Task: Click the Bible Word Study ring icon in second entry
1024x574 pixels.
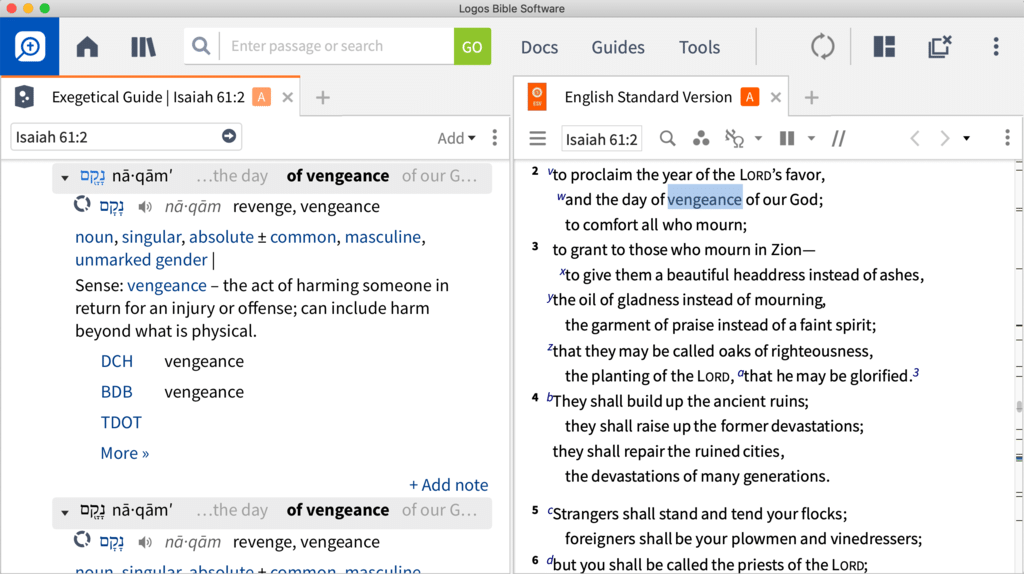Action: tap(82, 540)
